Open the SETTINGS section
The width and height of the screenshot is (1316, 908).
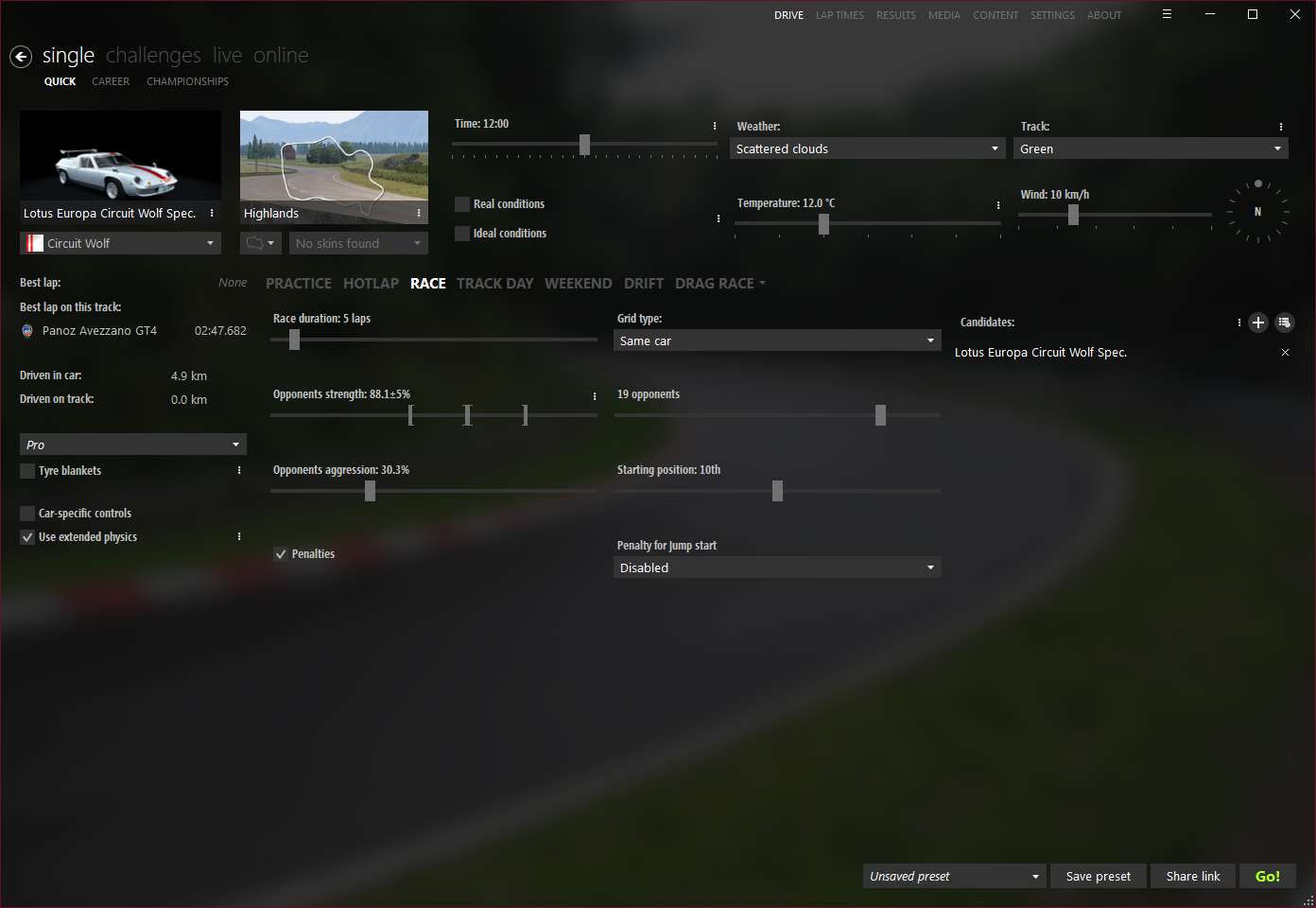(x=1052, y=15)
